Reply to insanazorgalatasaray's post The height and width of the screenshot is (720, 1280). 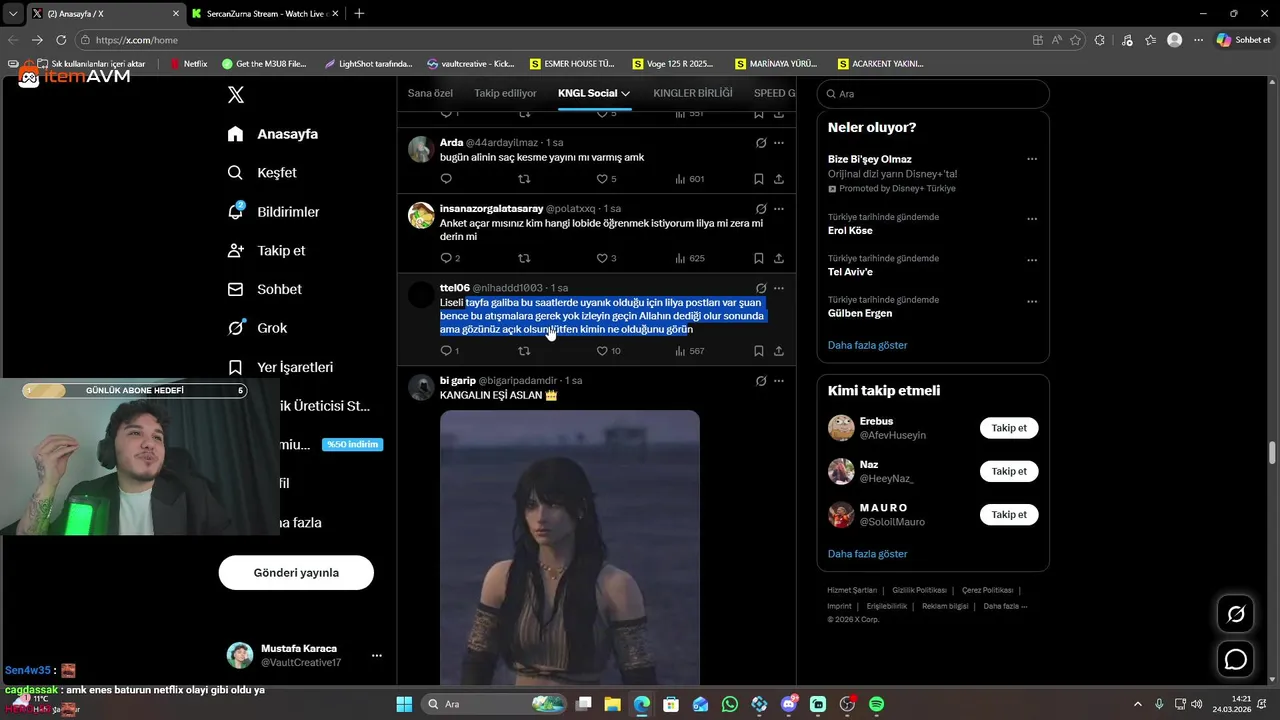[x=446, y=258]
